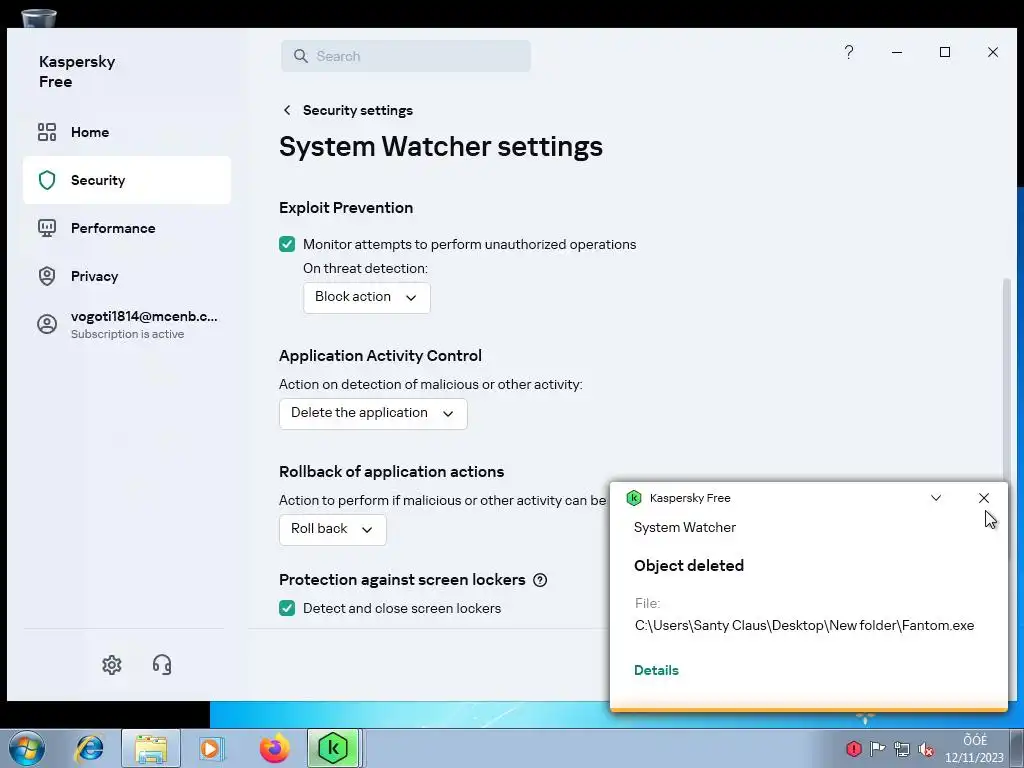Focus the Search input field

pos(406,56)
